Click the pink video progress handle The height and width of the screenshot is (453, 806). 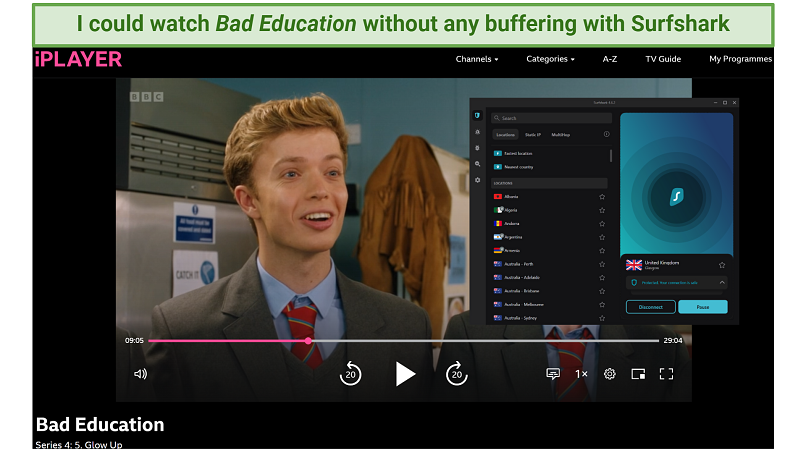pyautogui.click(x=308, y=340)
